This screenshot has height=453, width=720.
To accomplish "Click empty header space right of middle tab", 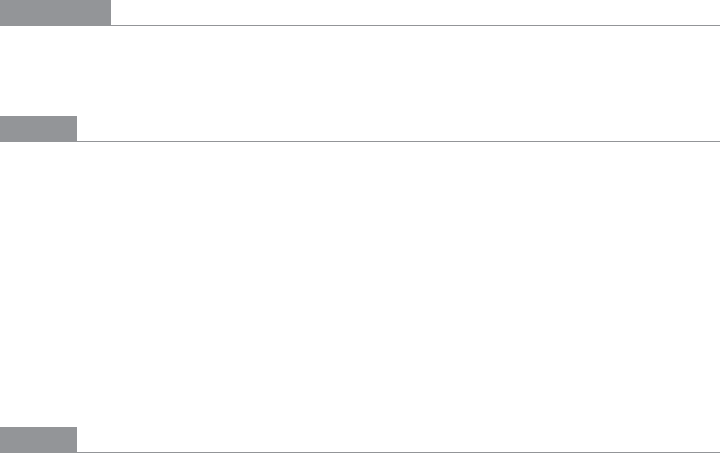I will pyautogui.click(x=398, y=129).
